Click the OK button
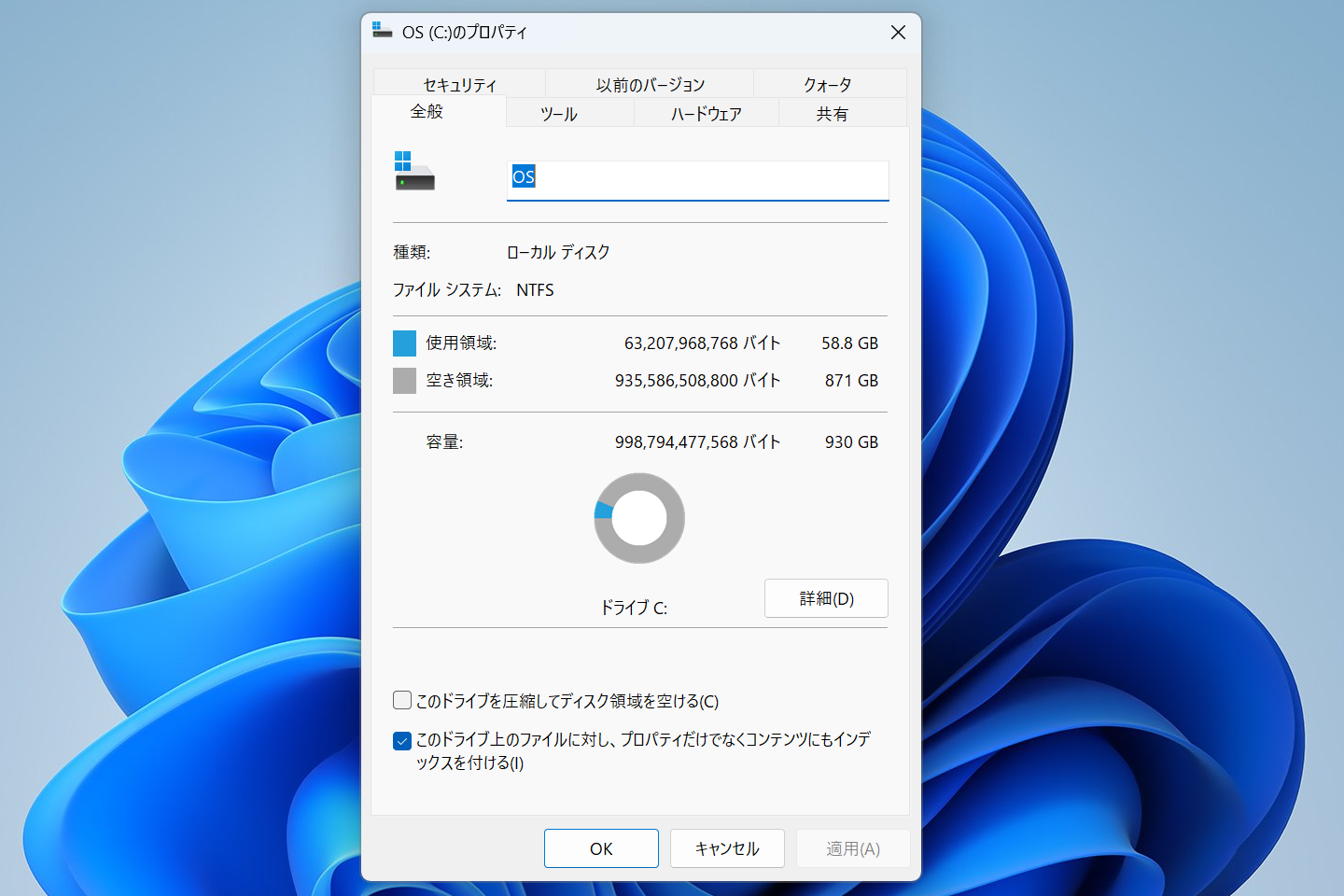 [x=601, y=848]
